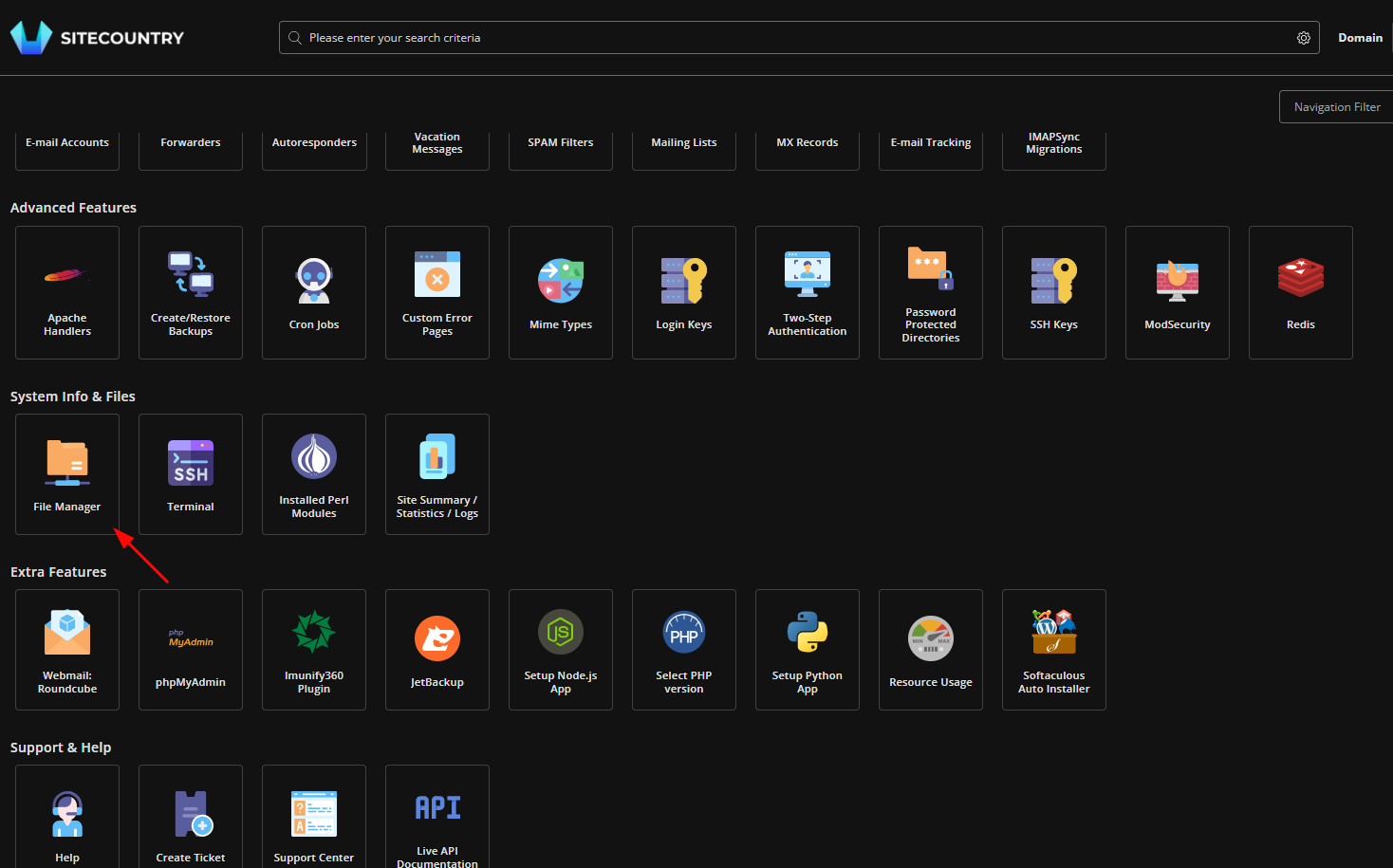Open Select PHP version
The height and width of the screenshot is (868, 1393).
(x=684, y=650)
